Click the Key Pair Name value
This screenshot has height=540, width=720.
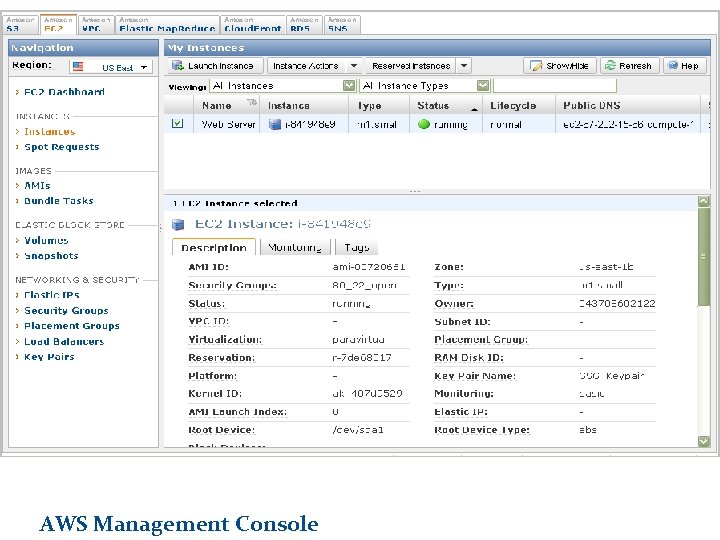612,376
